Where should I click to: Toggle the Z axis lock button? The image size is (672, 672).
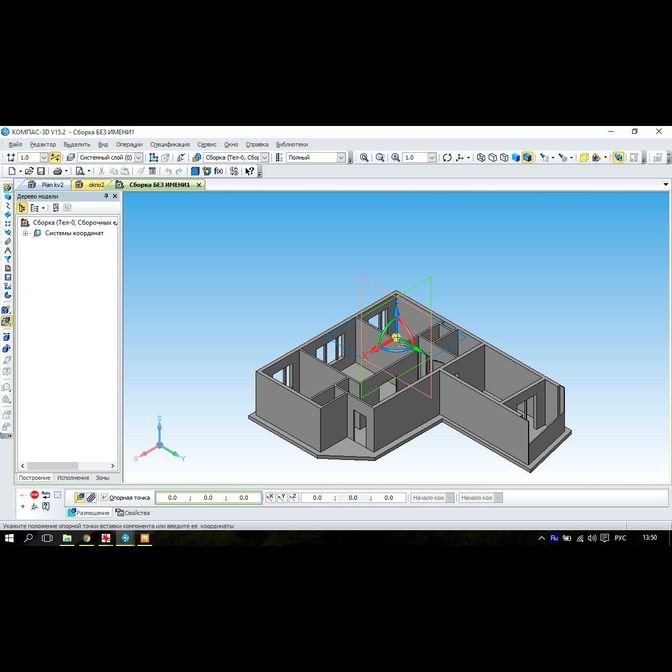(293, 497)
